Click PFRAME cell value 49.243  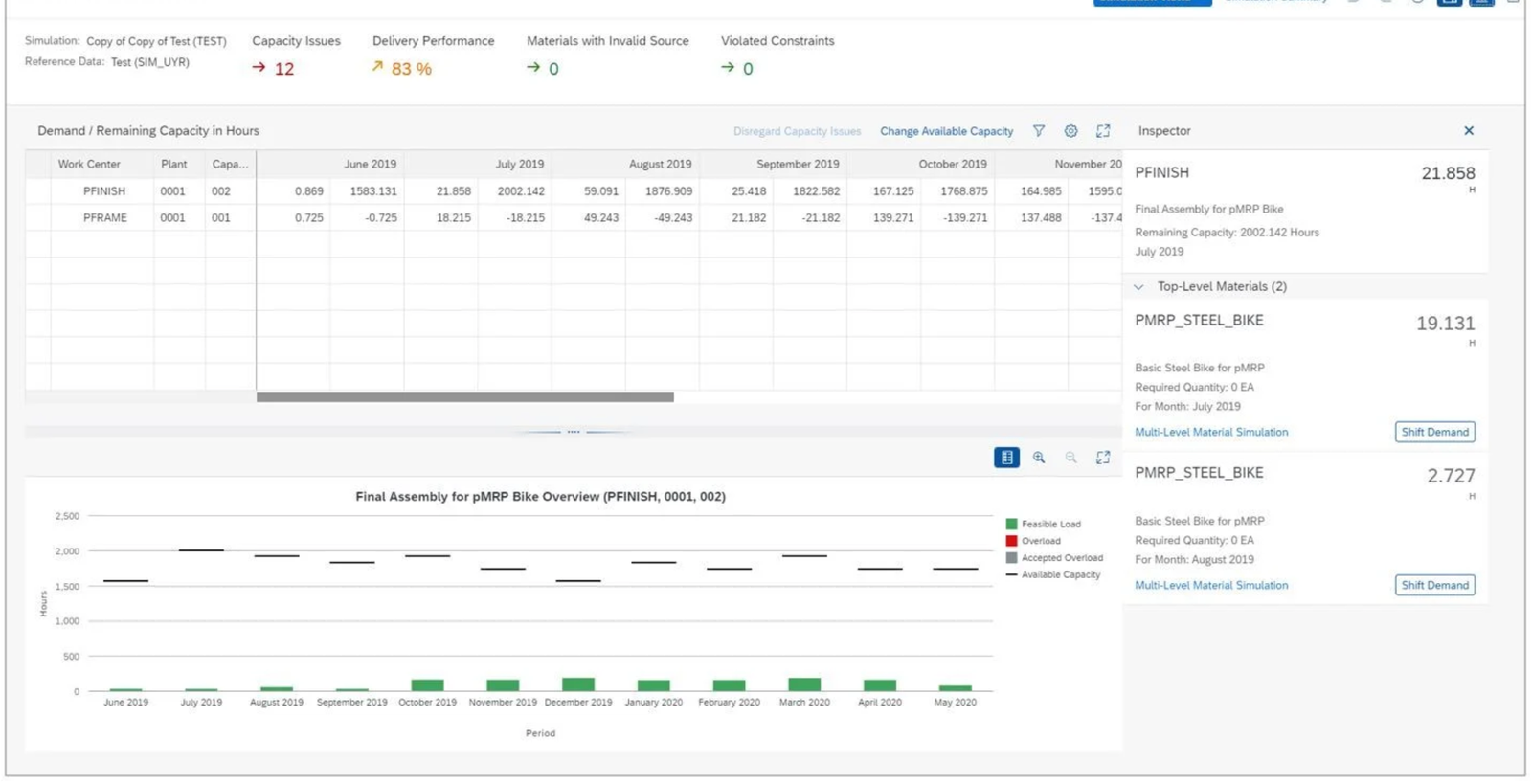[x=601, y=218]
